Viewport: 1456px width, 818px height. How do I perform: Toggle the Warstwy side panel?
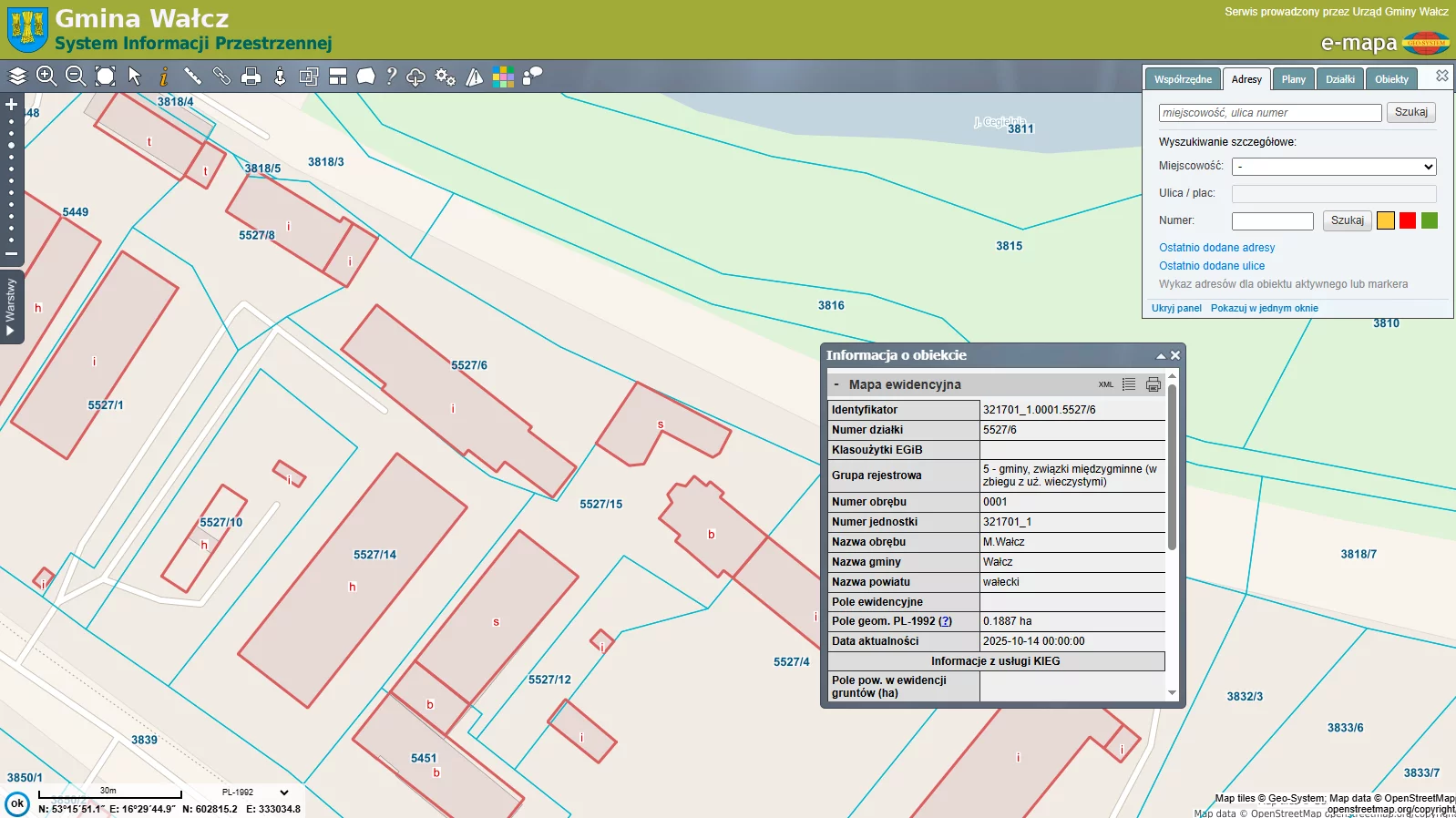(11, 307)
